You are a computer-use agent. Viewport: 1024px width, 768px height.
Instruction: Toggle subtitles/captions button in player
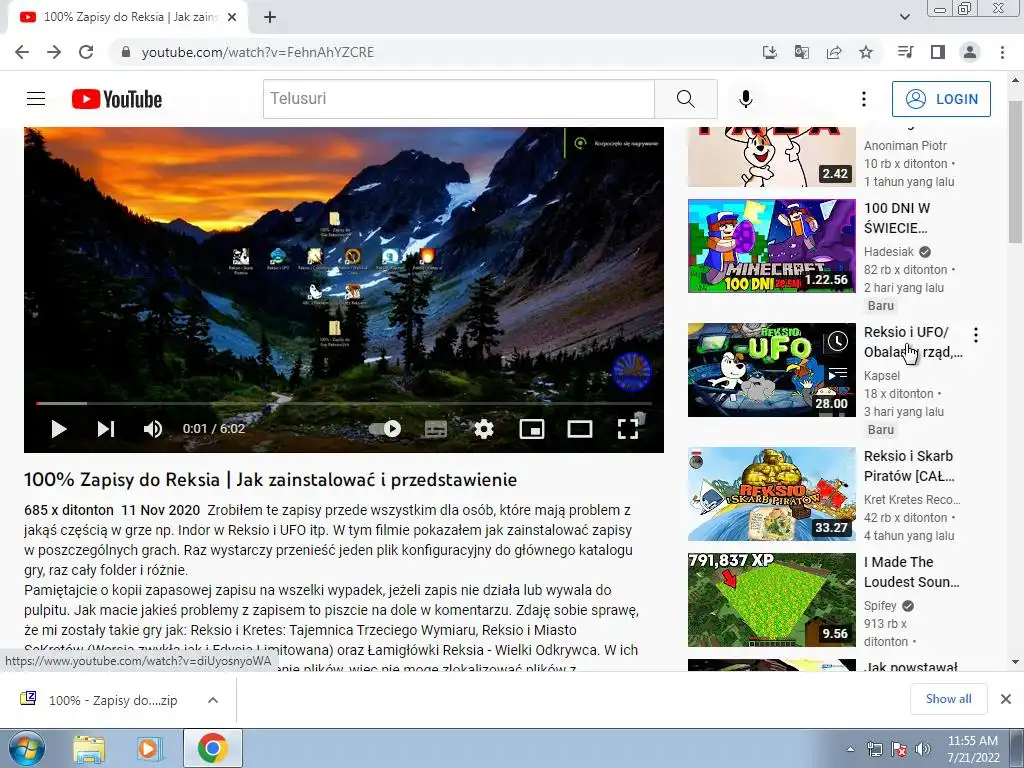[436, 429]
